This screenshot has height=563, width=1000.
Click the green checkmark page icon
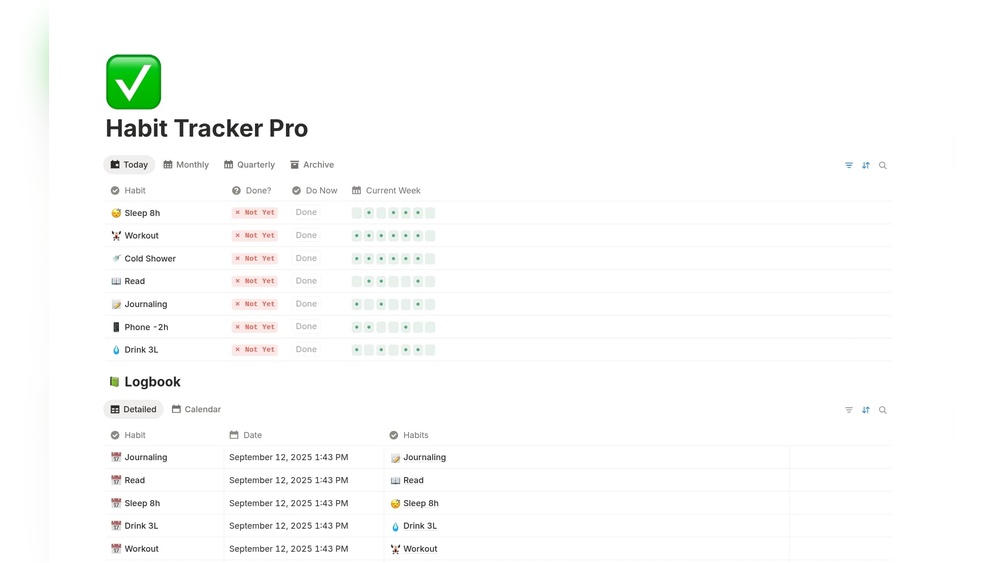[x=133, y=82]
